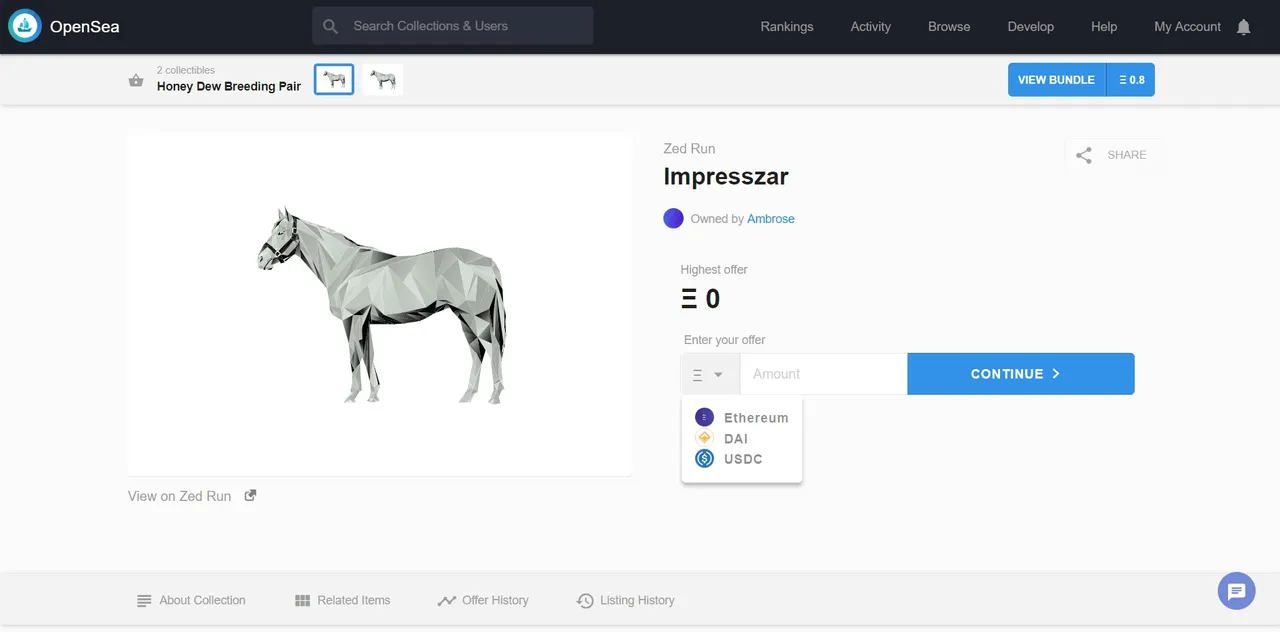The height and width of the screenshot is (632, 1280).
Task: Click the OpenSea brand name
Action: [85, 27]
